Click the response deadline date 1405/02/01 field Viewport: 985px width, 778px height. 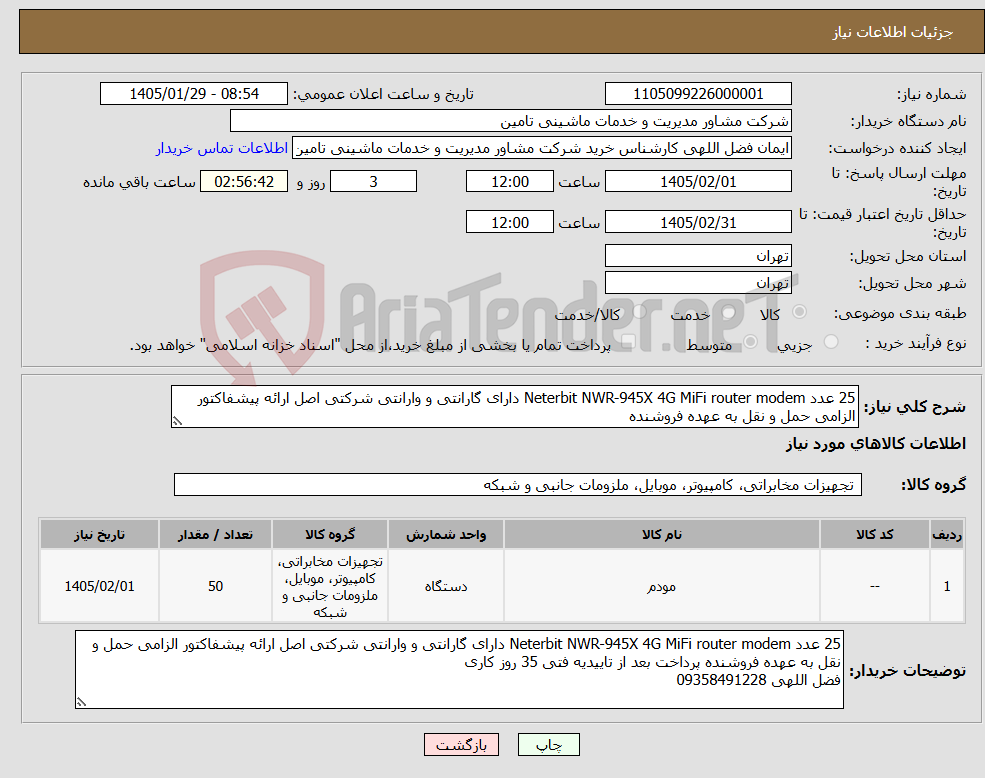coord(698,182)
